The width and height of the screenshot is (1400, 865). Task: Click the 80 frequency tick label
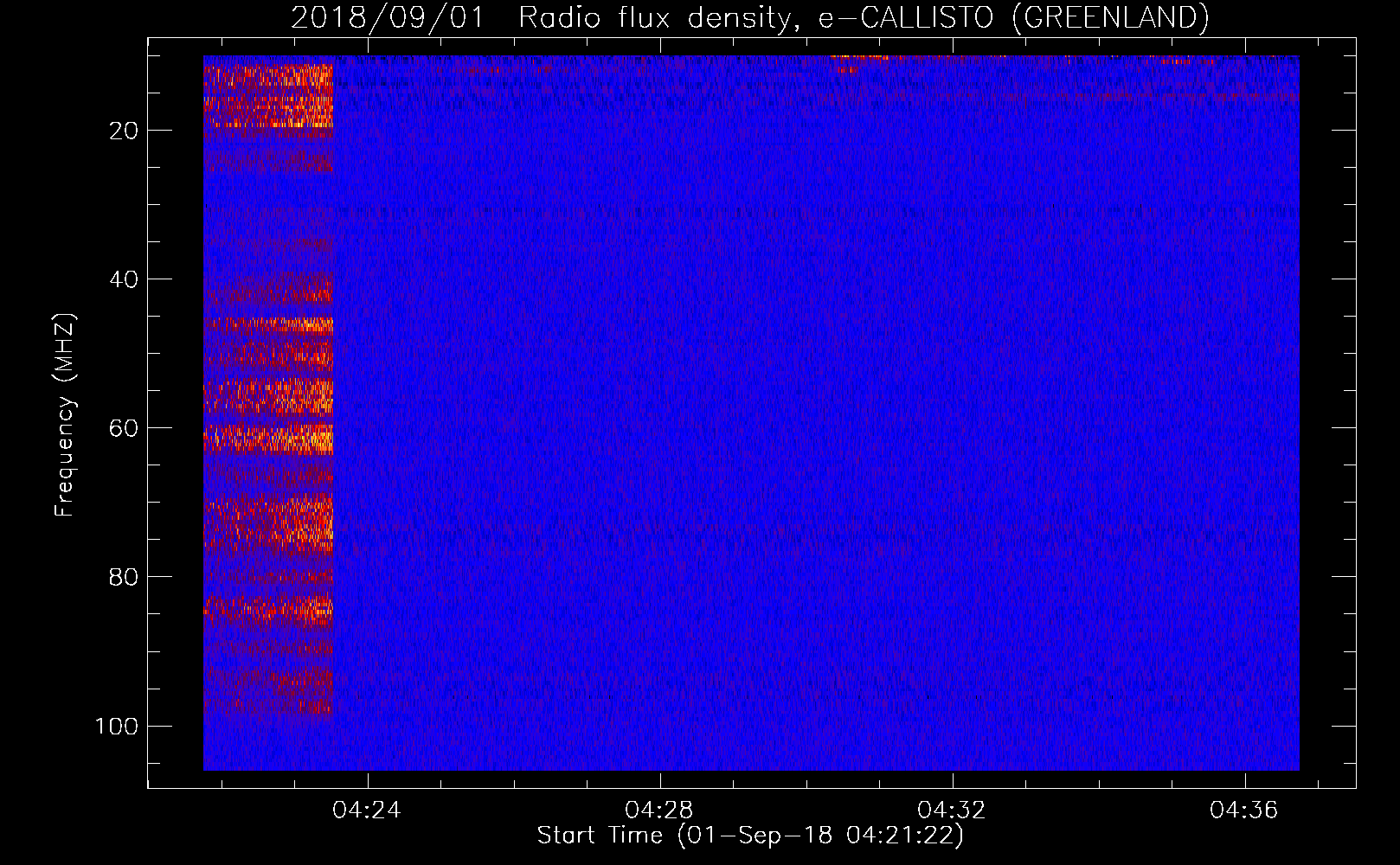124,577
